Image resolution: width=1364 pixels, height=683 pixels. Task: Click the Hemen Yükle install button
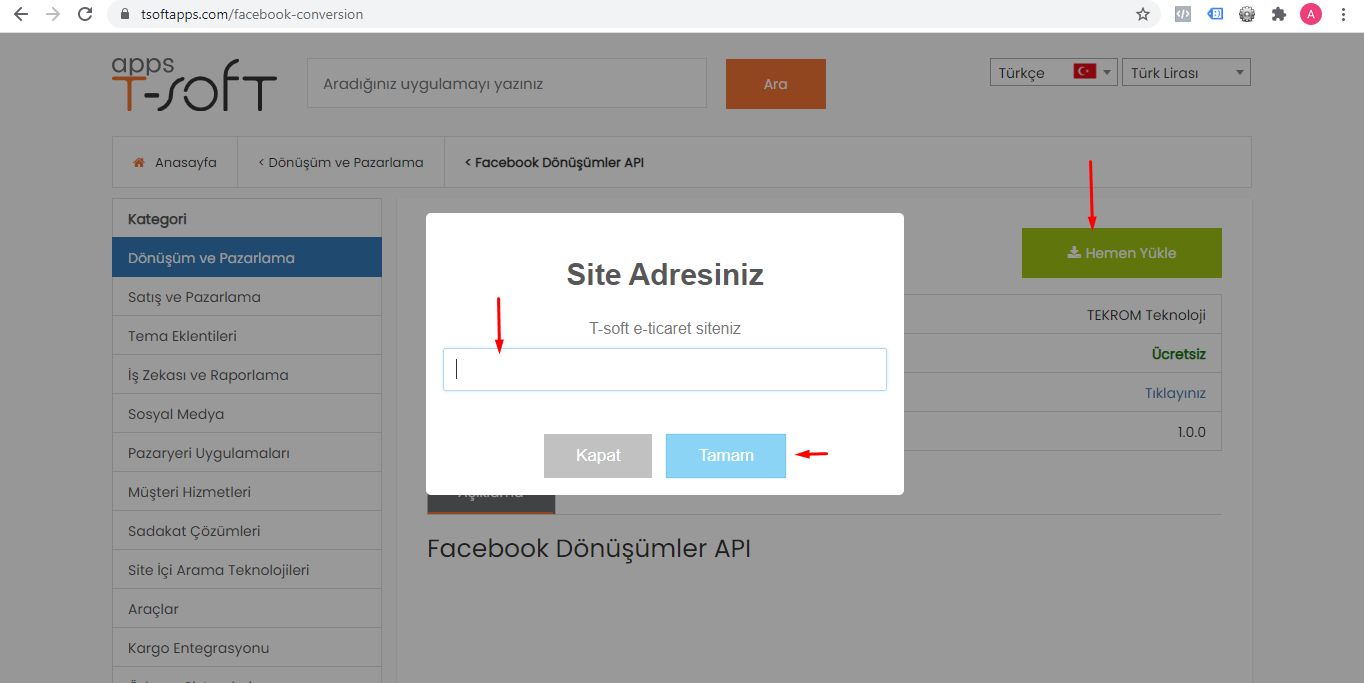pos(1122,253)
